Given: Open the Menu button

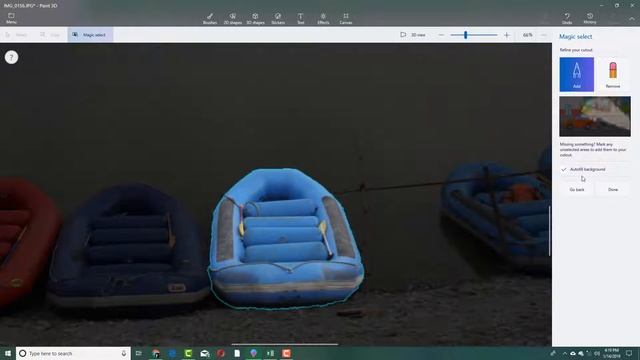Looking at the screenshot, I should pyautogui.click(x=11, y=18).
